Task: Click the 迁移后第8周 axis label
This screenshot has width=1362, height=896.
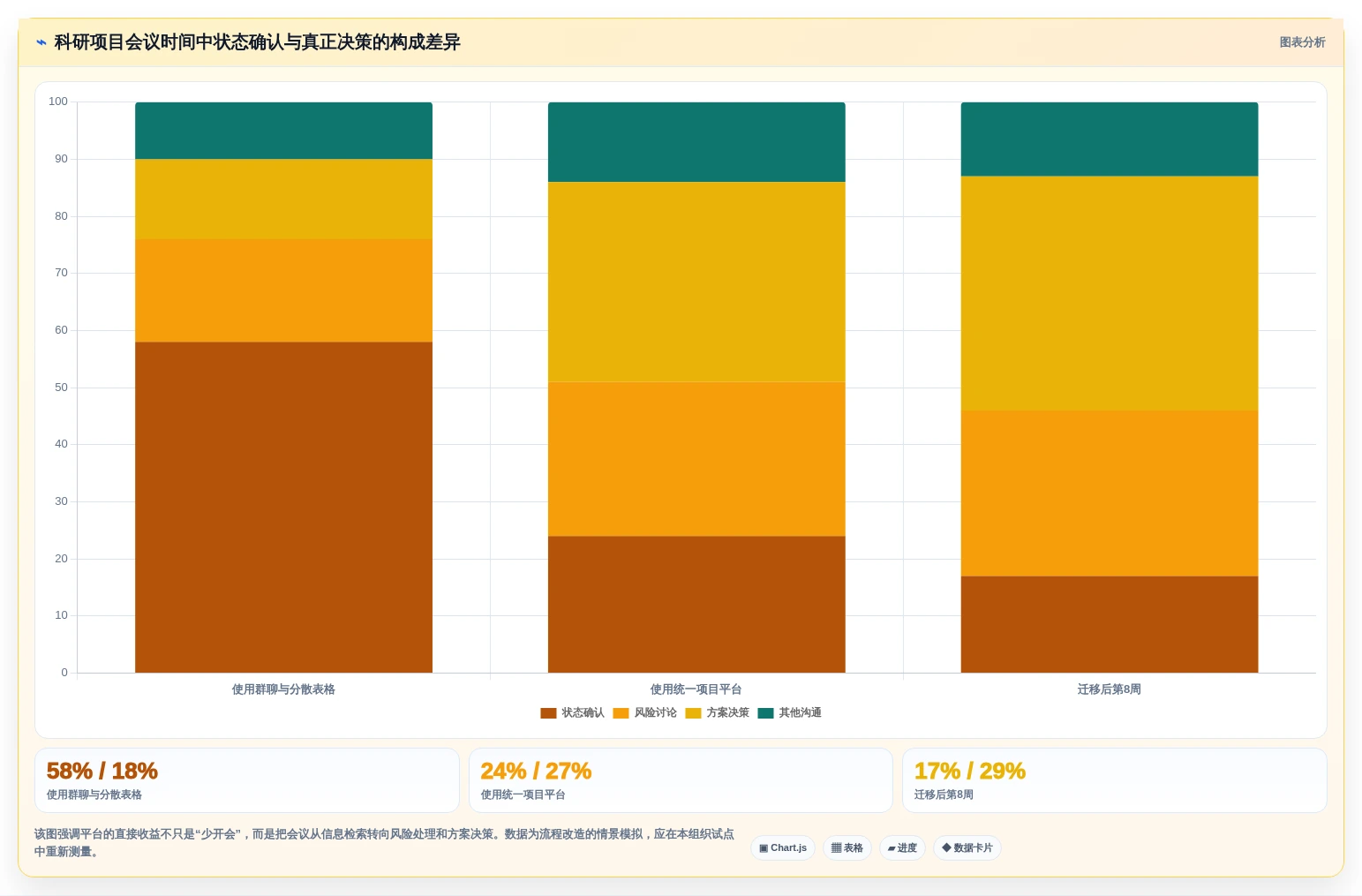Action: tap(1110, 689)
